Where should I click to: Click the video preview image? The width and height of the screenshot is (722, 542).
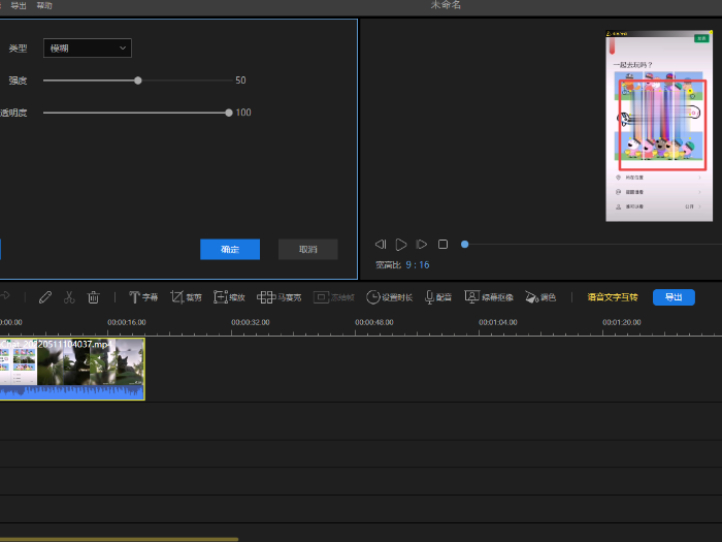[x=659, y=126]
